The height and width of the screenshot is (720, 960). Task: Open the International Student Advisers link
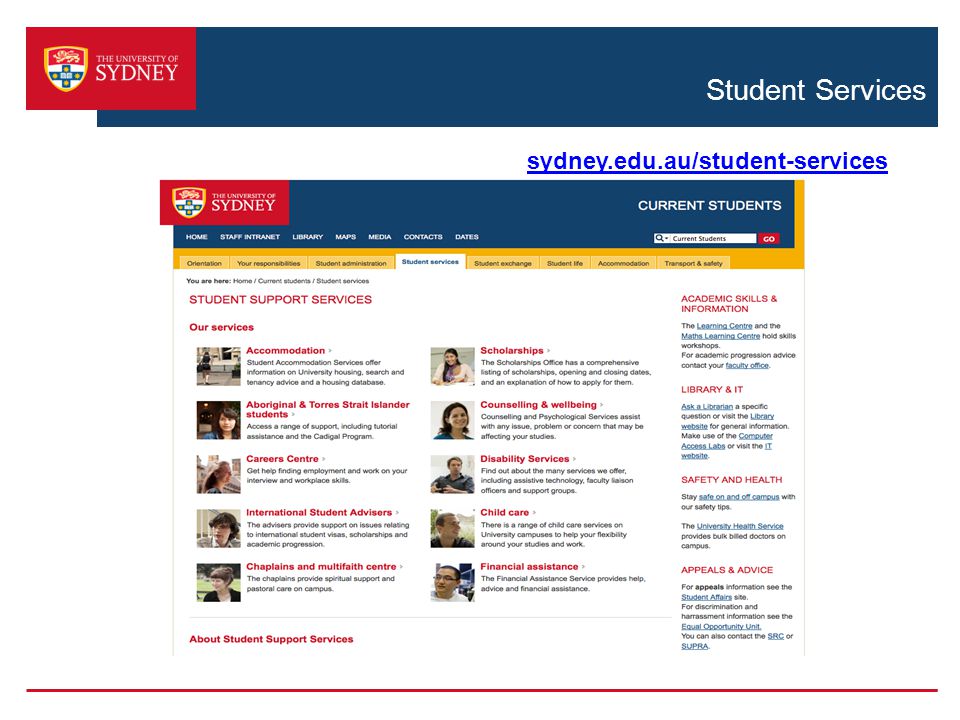coord(319,513)
